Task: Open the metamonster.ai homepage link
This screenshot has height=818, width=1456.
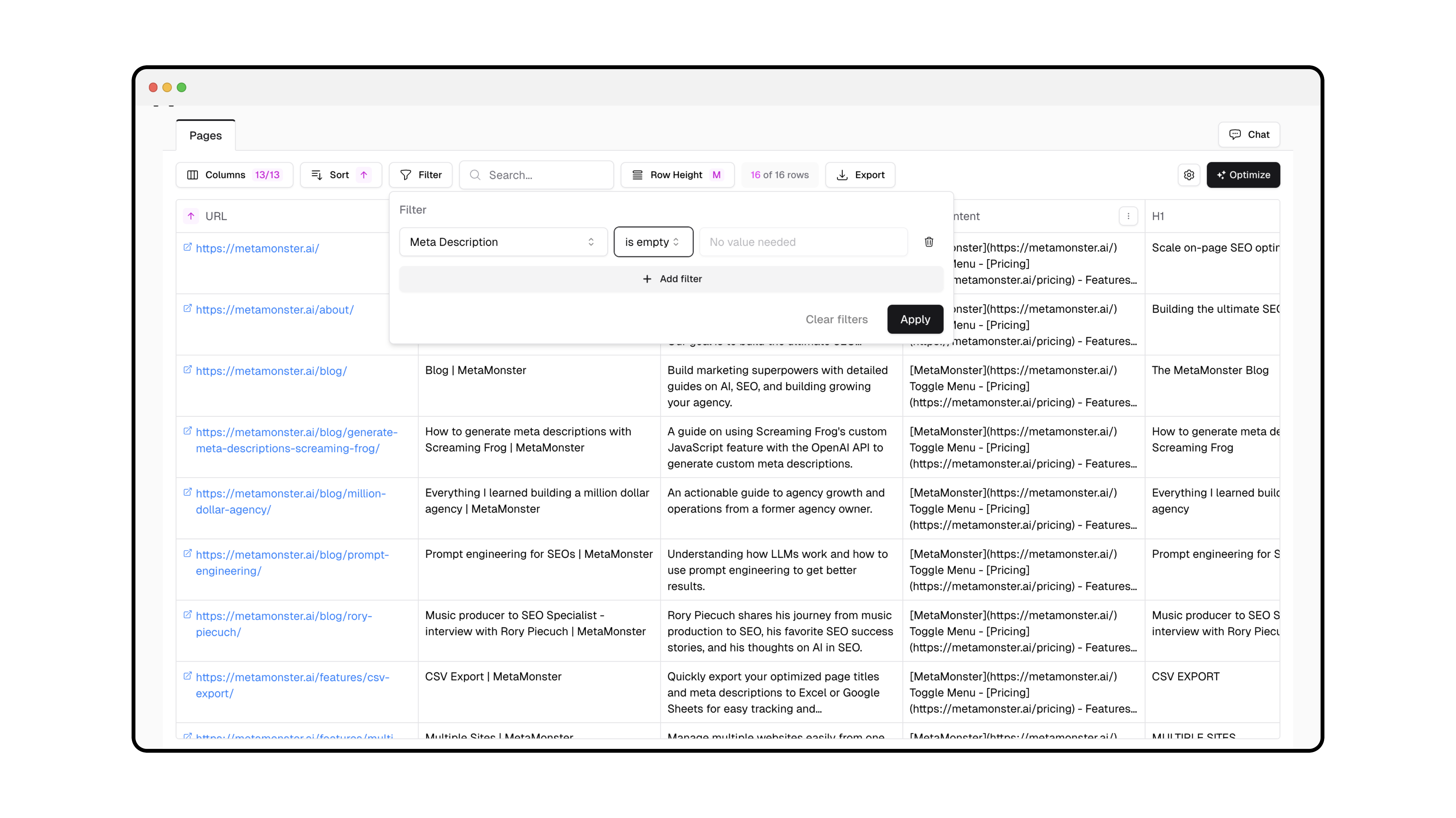Action: coord(257,249)
